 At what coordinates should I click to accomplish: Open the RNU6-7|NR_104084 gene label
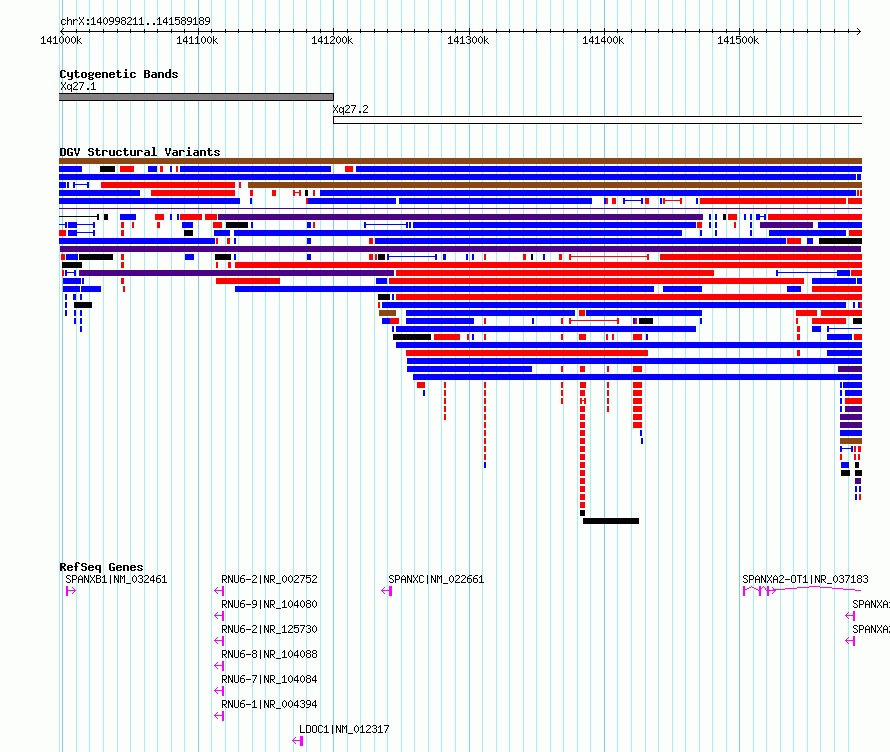point(269,679)
